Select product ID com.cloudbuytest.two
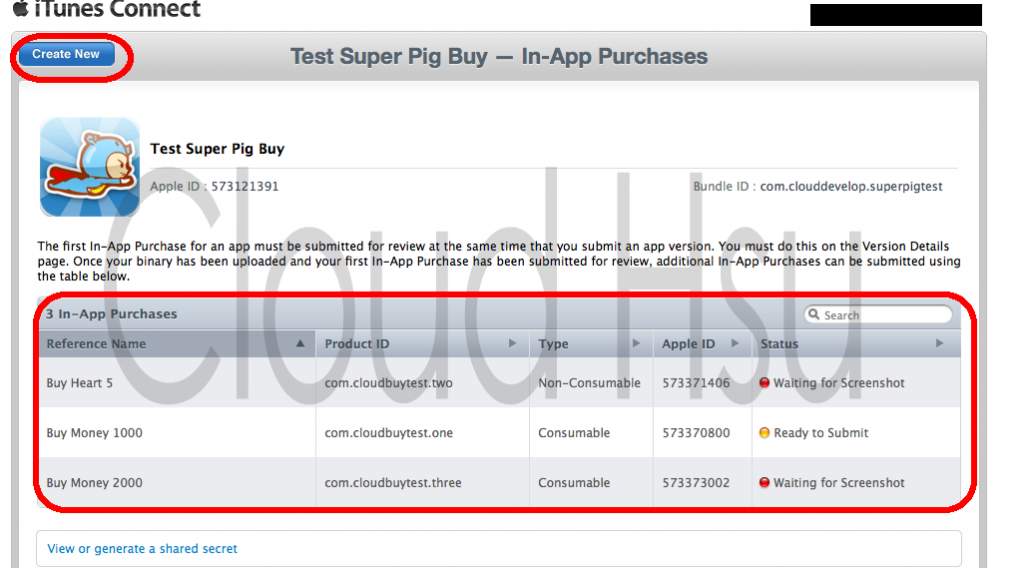This screenshot has height=568, width=1024. pyautogui.click(x=389, y=383)
